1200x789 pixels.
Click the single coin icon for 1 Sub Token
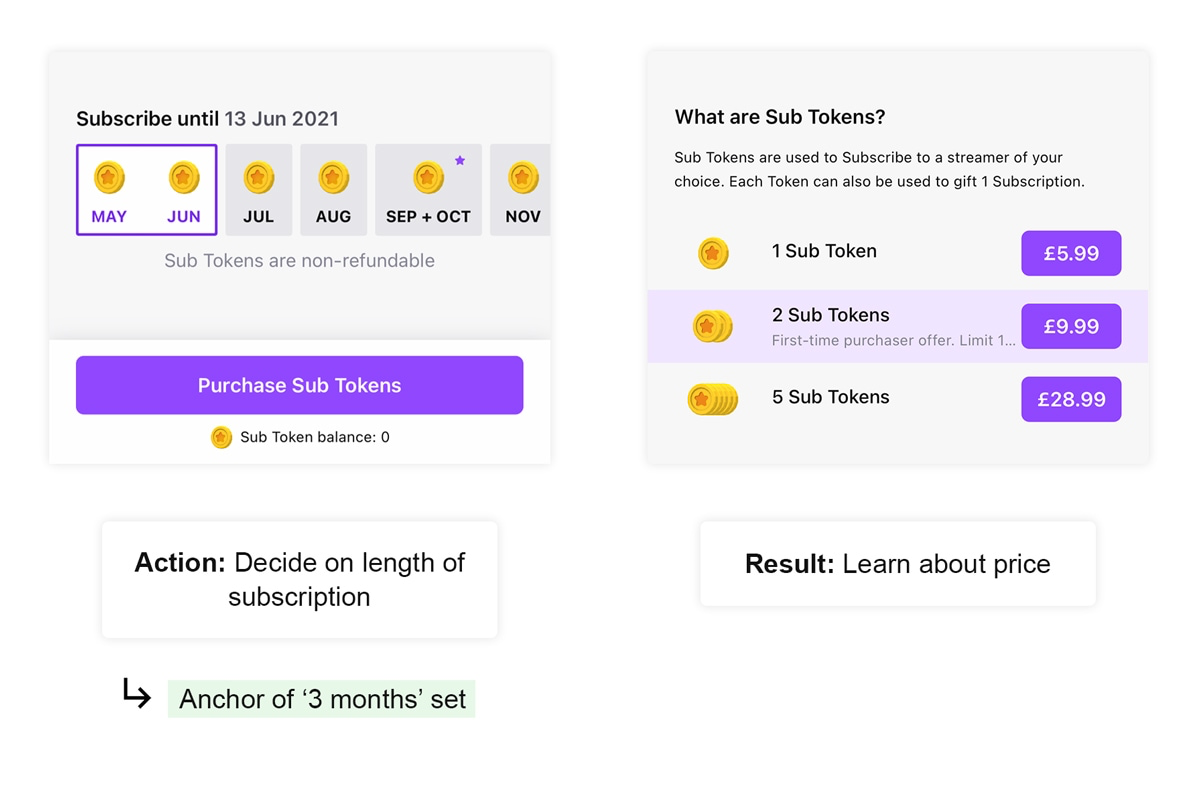(713, 253)
